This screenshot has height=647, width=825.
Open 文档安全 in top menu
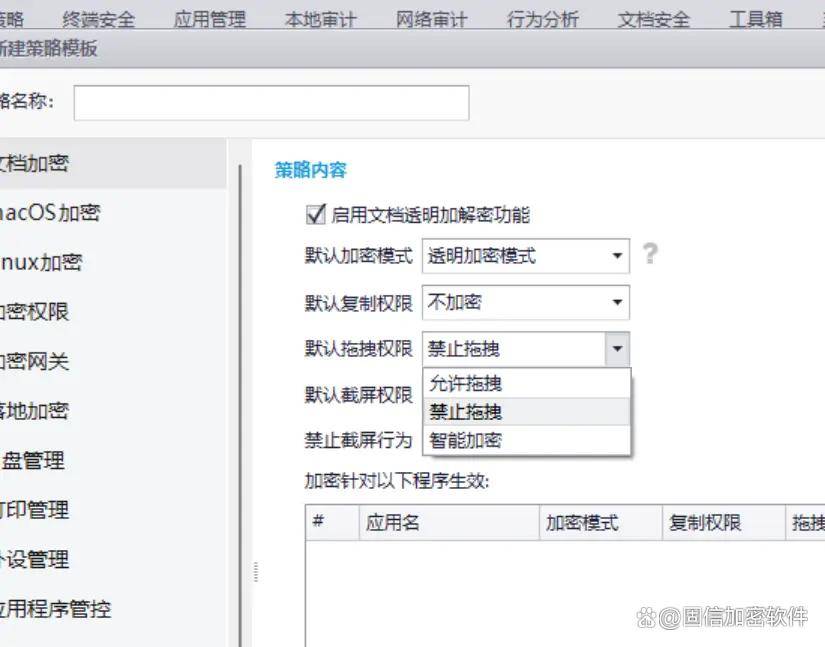point(653,19)
